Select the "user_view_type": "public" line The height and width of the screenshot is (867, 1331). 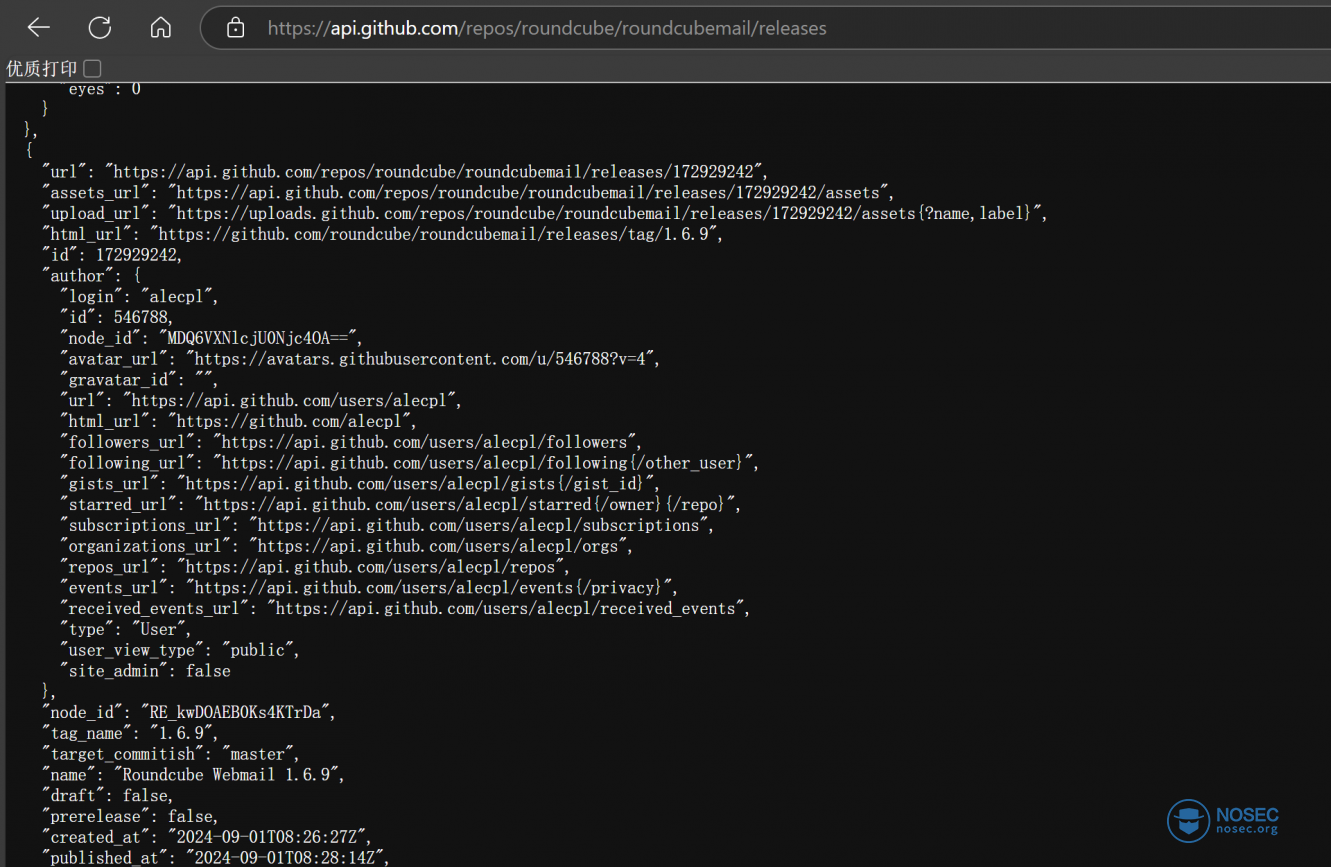(x=180, y=650)
